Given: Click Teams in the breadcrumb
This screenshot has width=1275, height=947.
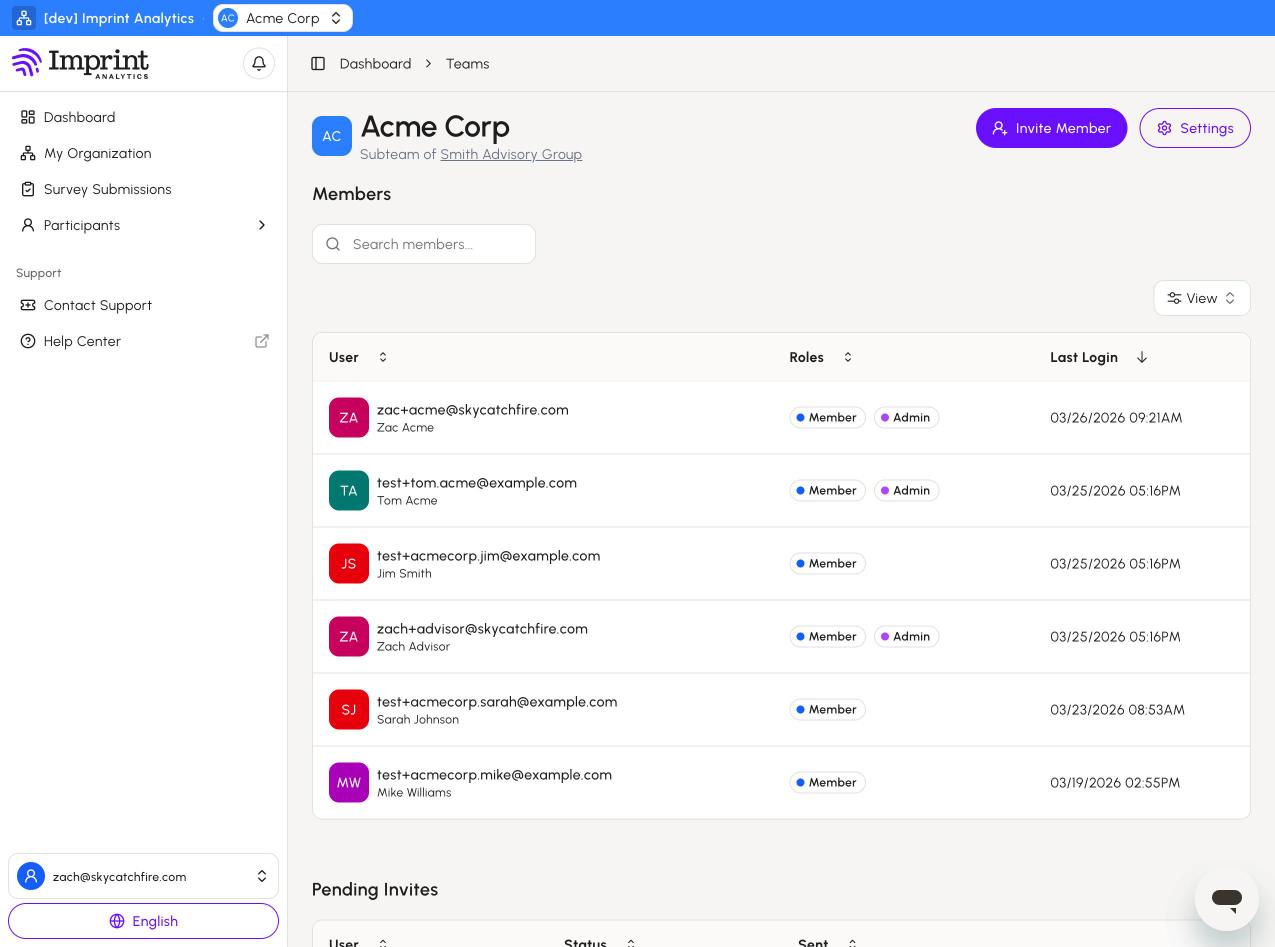Looking at the screenshot, I should pos(467,64).
